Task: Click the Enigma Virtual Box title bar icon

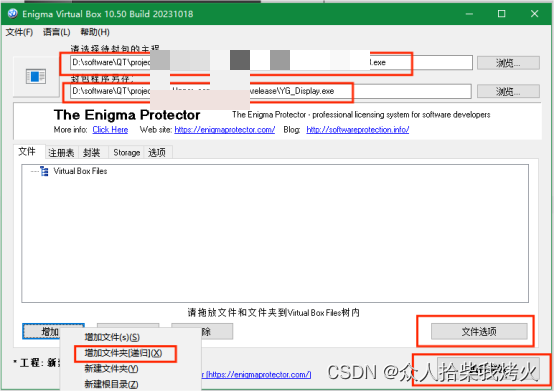Action: [x=13, y=14]
